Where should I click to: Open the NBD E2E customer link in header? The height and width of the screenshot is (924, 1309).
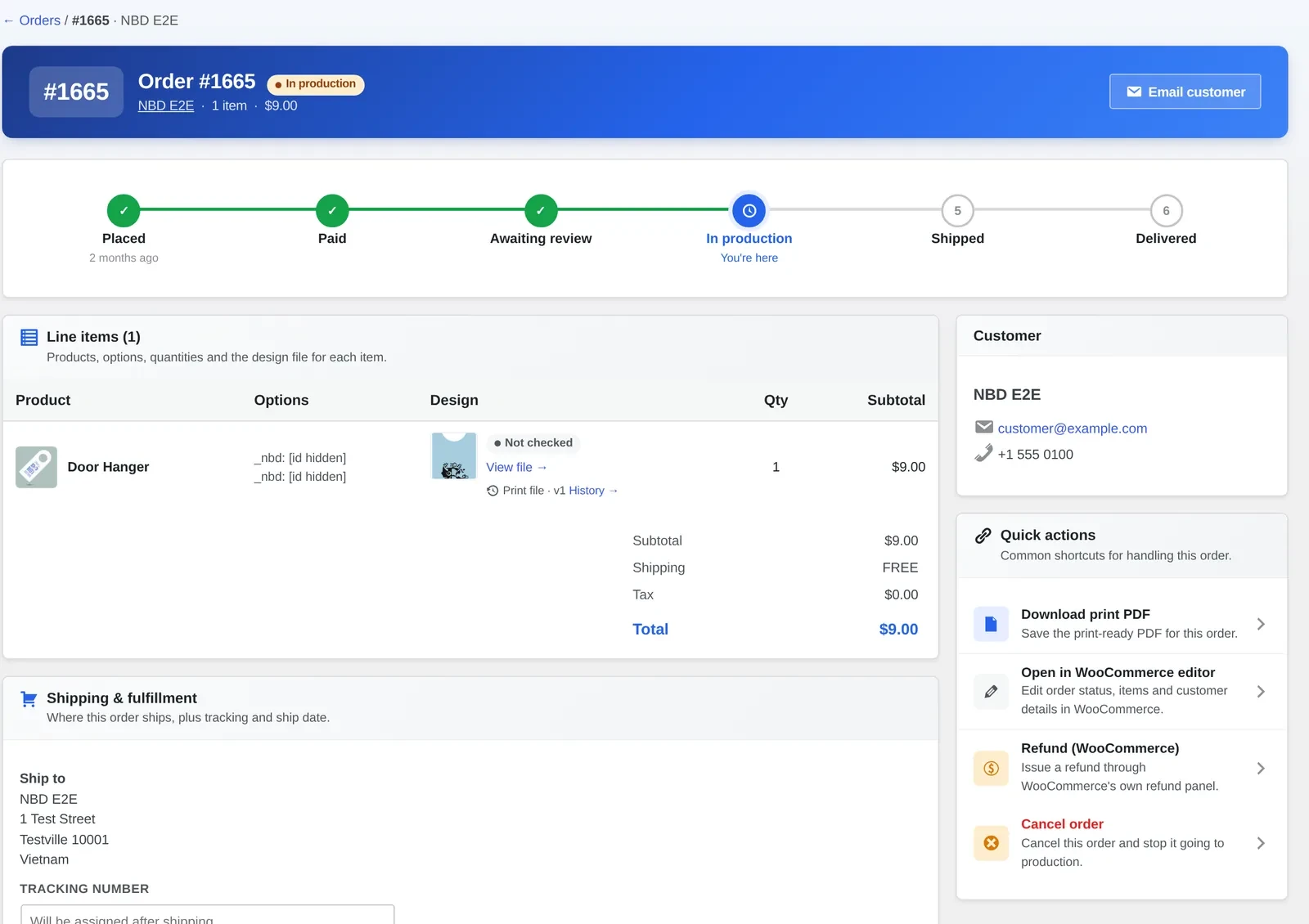pos(166,105)
